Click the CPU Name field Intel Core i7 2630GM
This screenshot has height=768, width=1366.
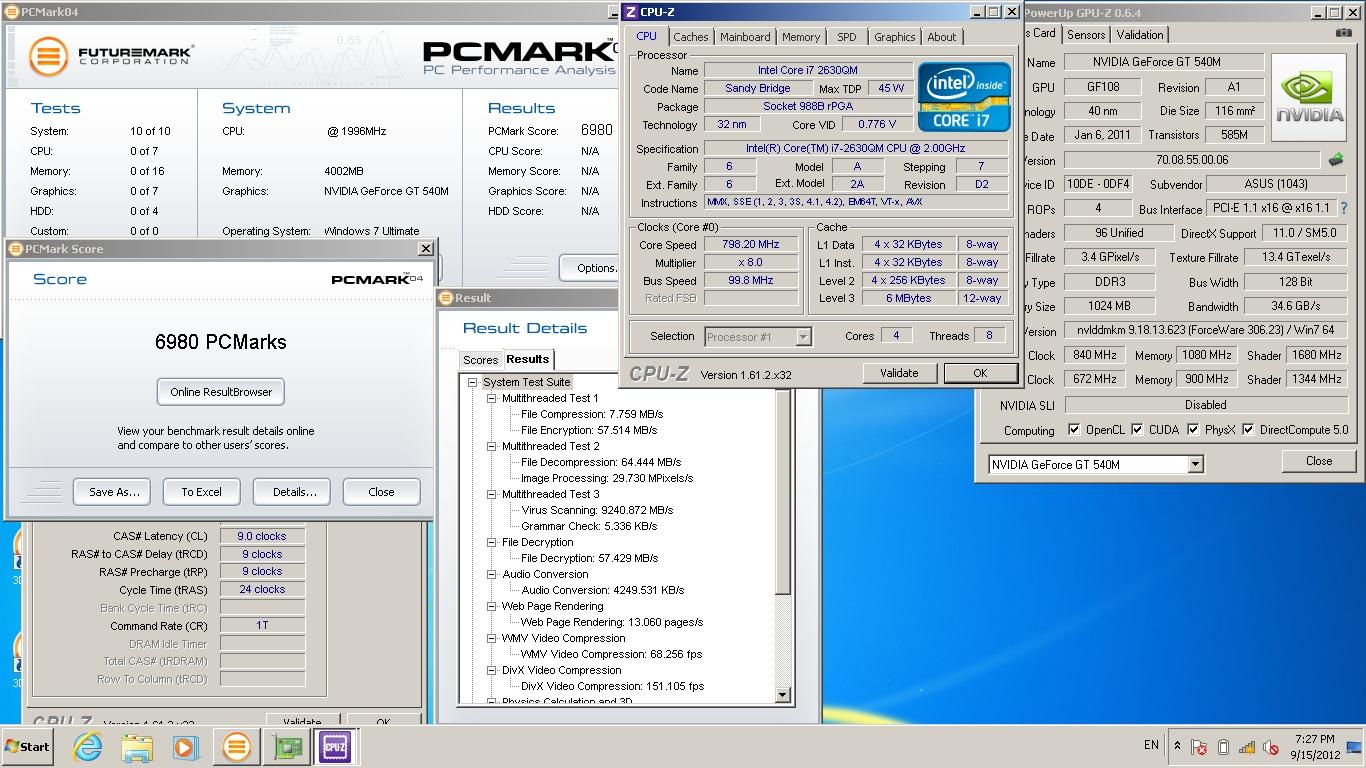(808, 70)
